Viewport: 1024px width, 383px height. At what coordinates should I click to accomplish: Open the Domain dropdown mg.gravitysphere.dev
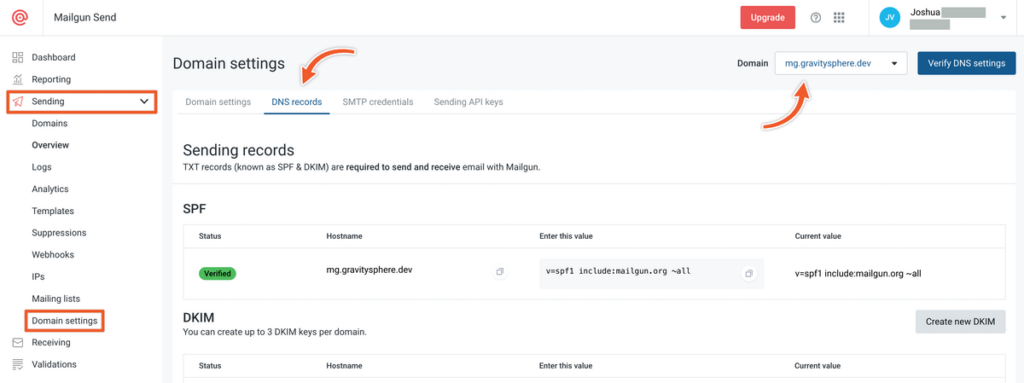pyautogui.click(x=840, y=63)
